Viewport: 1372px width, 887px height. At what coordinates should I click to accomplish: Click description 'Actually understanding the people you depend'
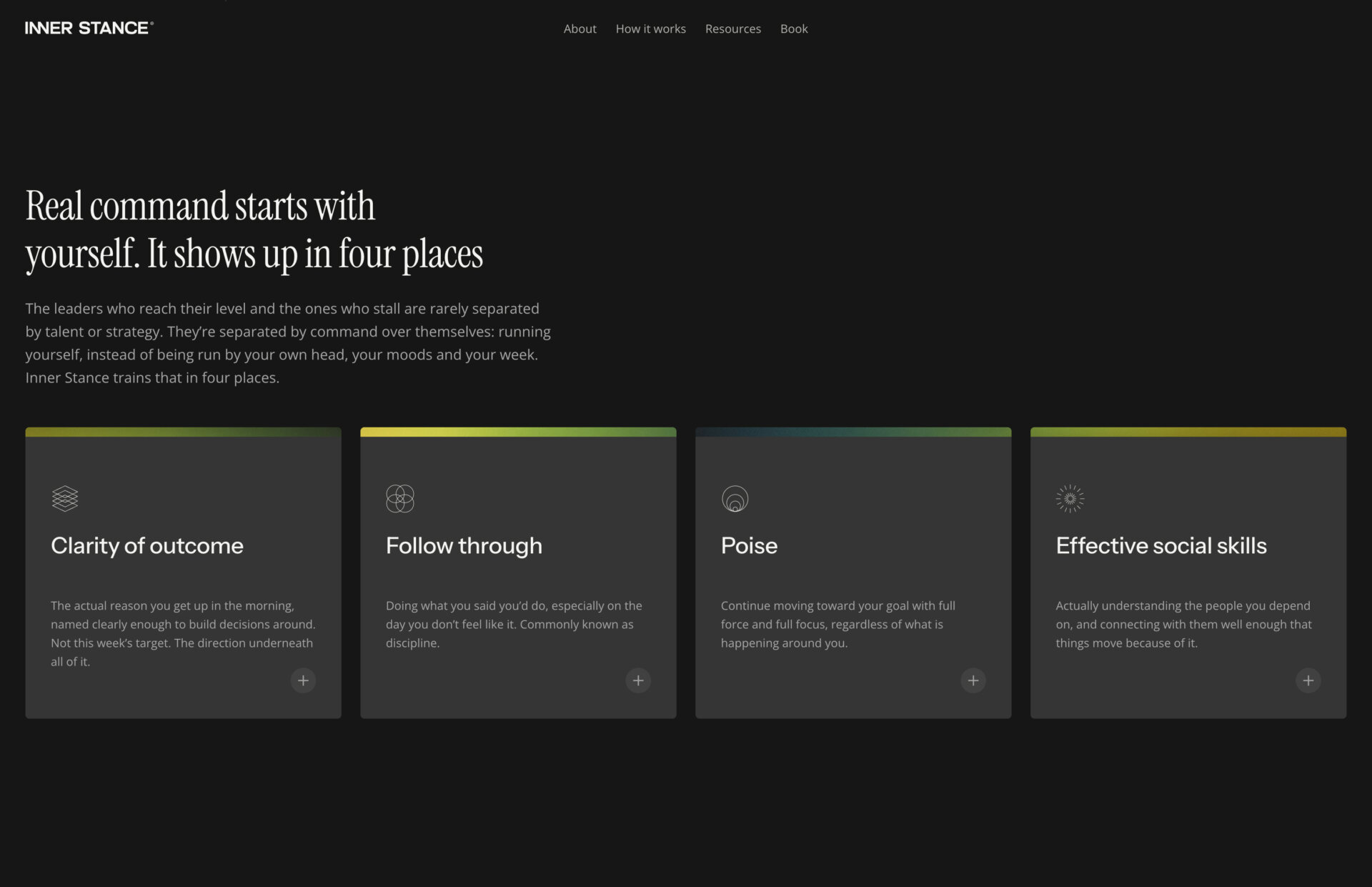pyautogui.click(x=1183, y=624)
